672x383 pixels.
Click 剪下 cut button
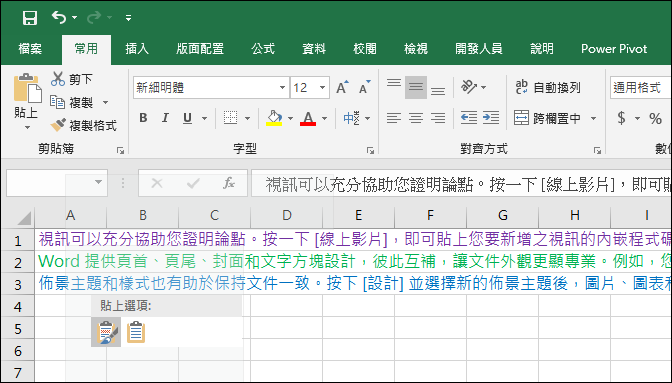click(72, 79)
